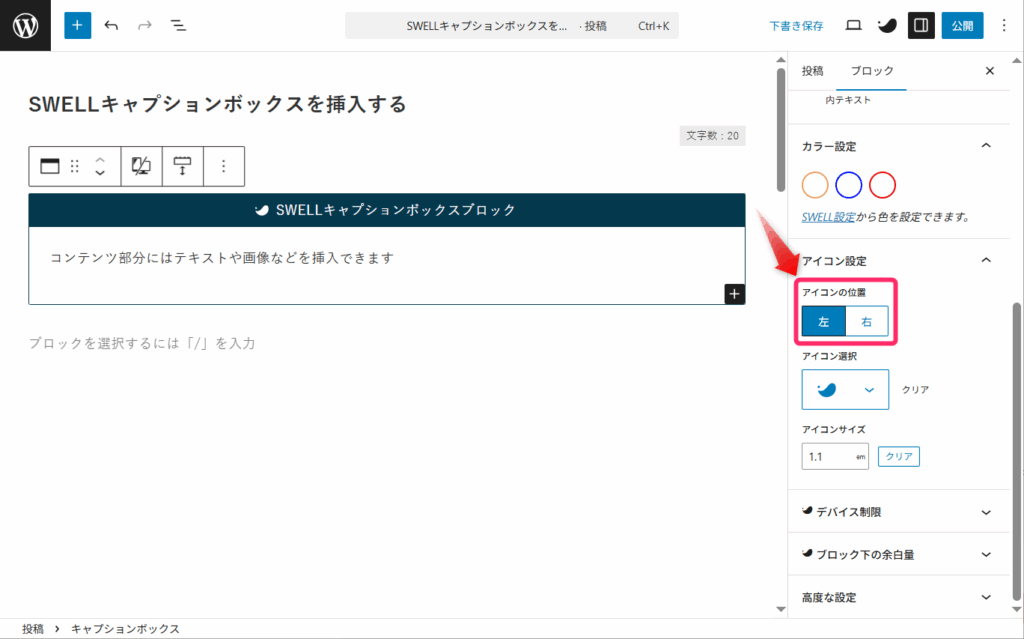Open the icon selection dropdown
The image size is (1024, 639).
[845, 389]
